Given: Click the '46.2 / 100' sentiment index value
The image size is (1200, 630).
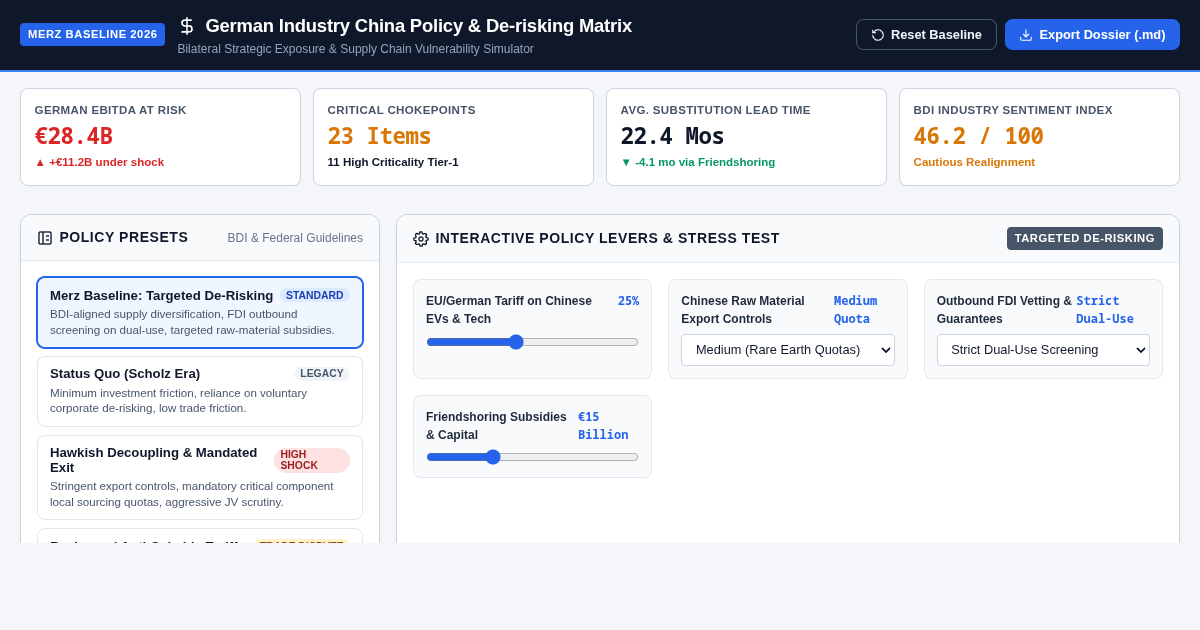Looking at the screenshot, I should 978,136.
